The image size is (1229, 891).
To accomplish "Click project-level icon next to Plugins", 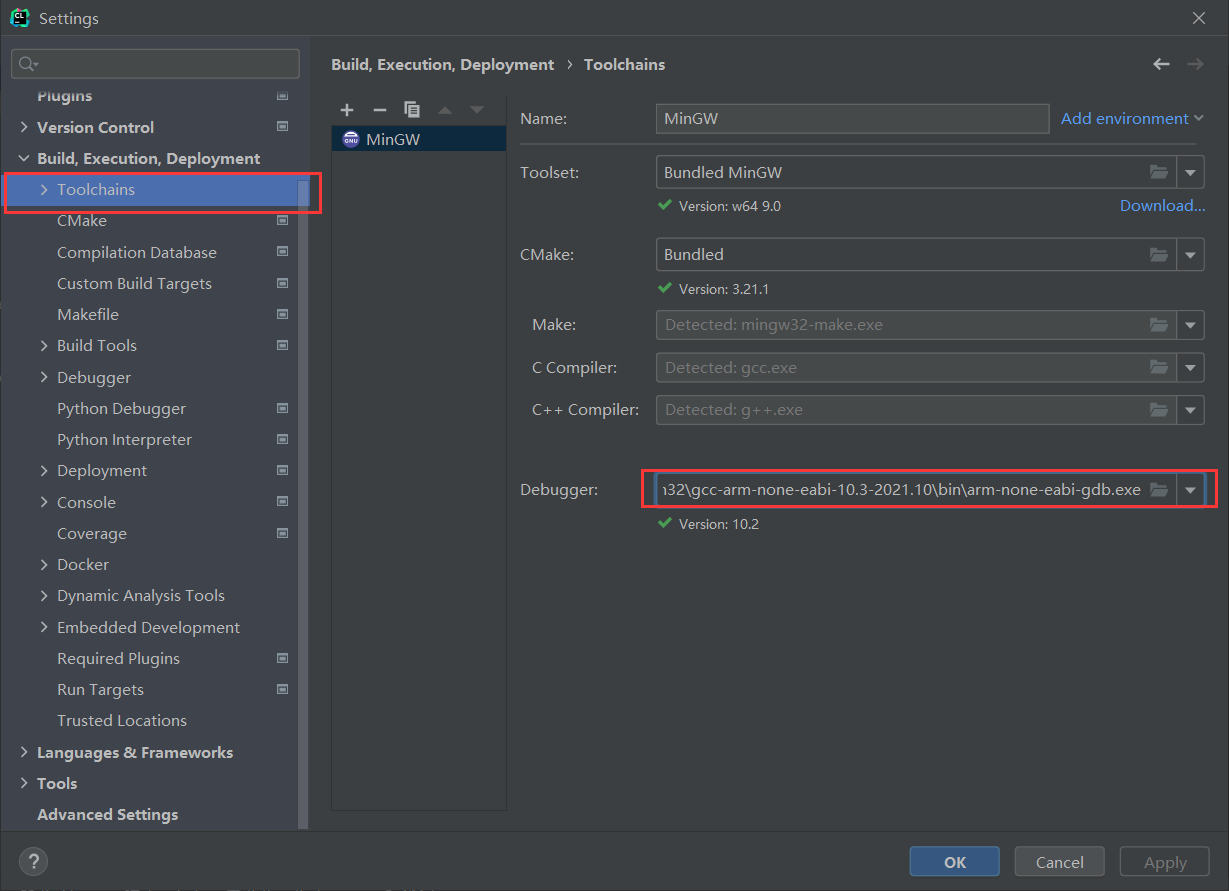I will pos(282,96).
